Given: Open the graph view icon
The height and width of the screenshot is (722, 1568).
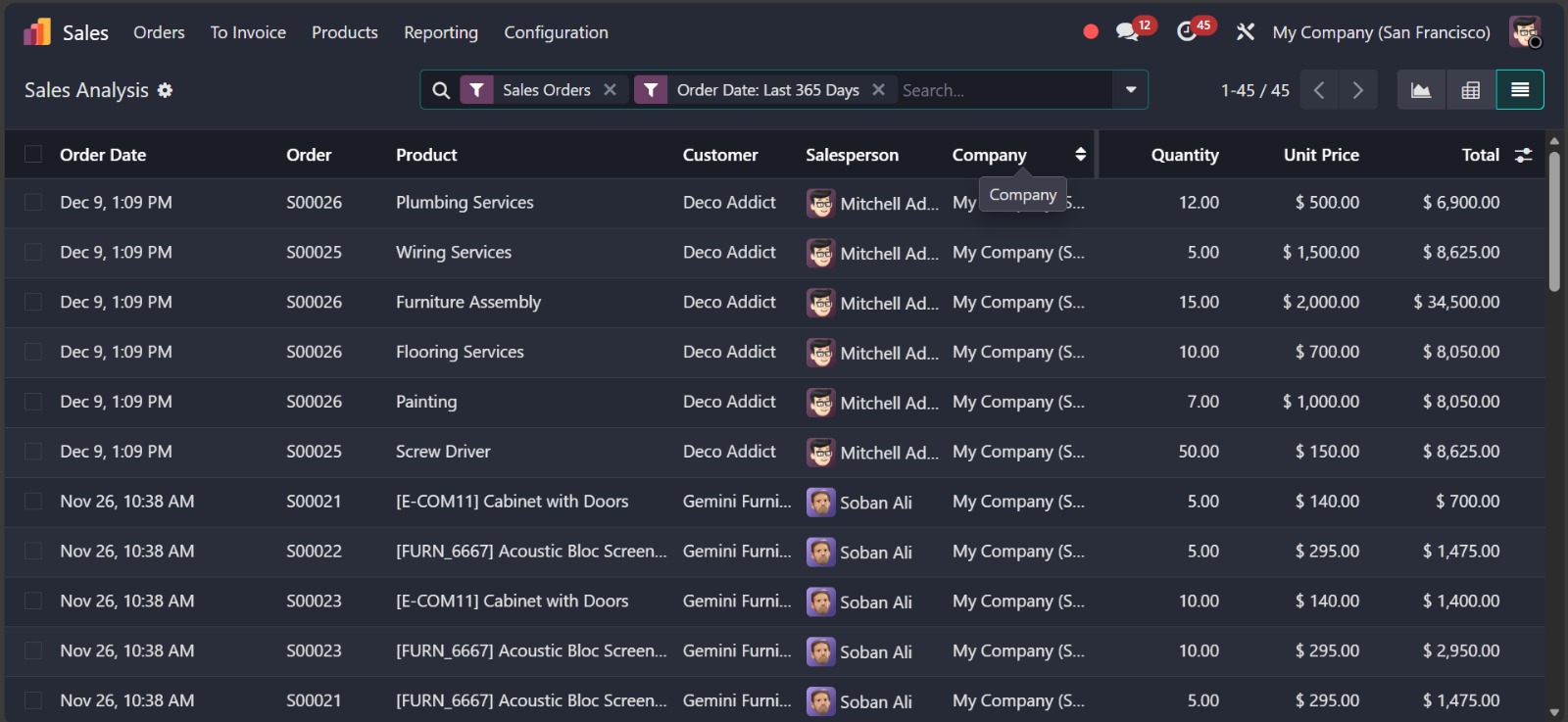Looking at the screenshot, I should [1420, 90].
